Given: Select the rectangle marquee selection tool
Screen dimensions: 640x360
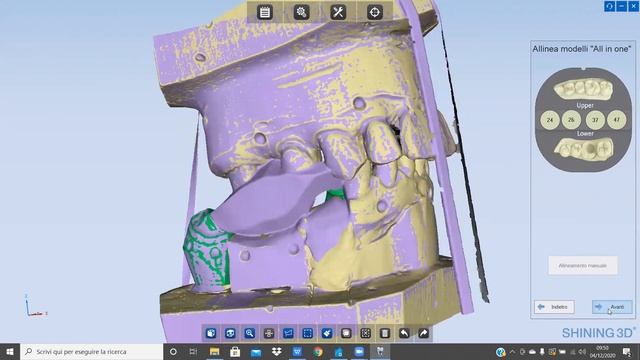Looking at the screenshot, I should pos(307,333).
